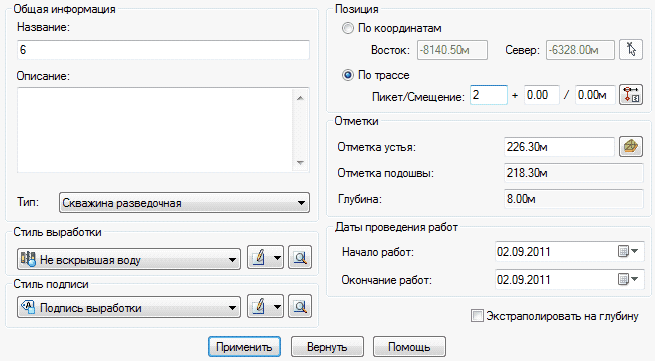Edit borehole style pencil icon
This screenshot has width=655, height=361.
(259, 257)
